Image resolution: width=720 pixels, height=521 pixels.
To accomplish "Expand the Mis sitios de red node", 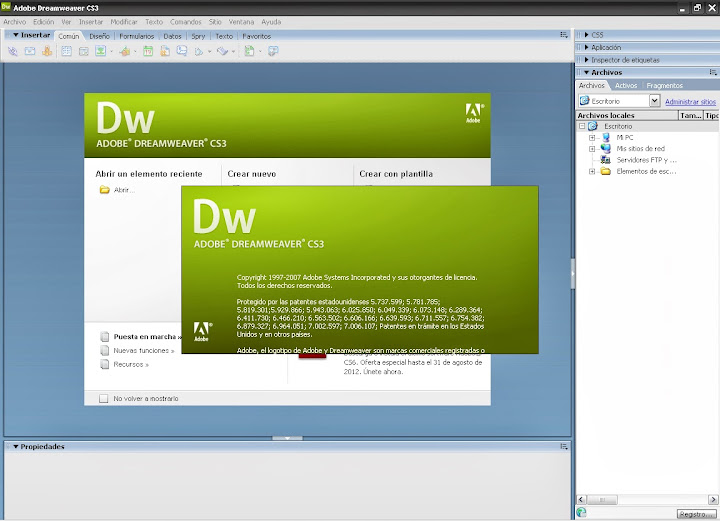I will pyautogui.click(x=592, y=149).
